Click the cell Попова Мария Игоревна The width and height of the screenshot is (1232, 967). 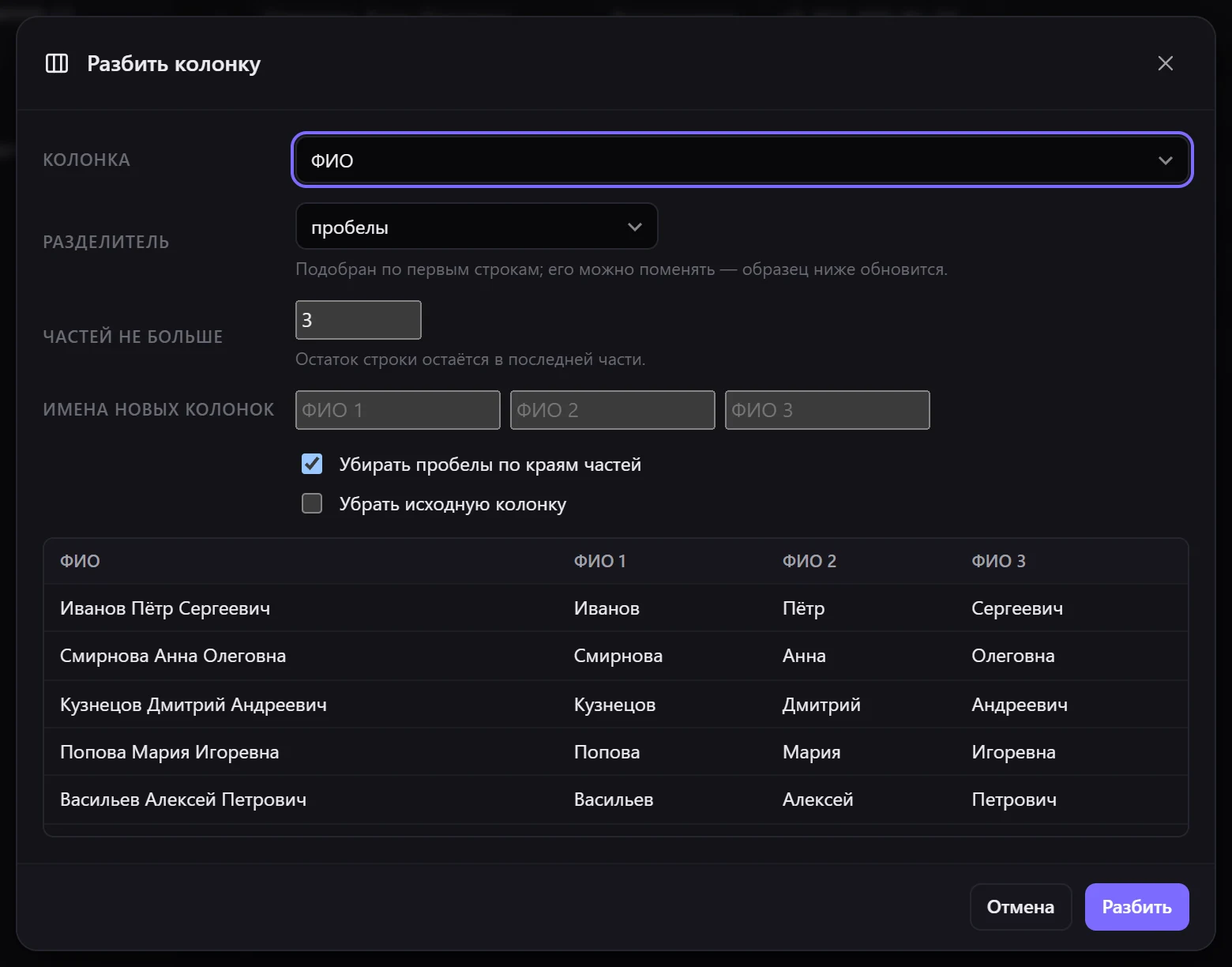(x=169, y=752)
